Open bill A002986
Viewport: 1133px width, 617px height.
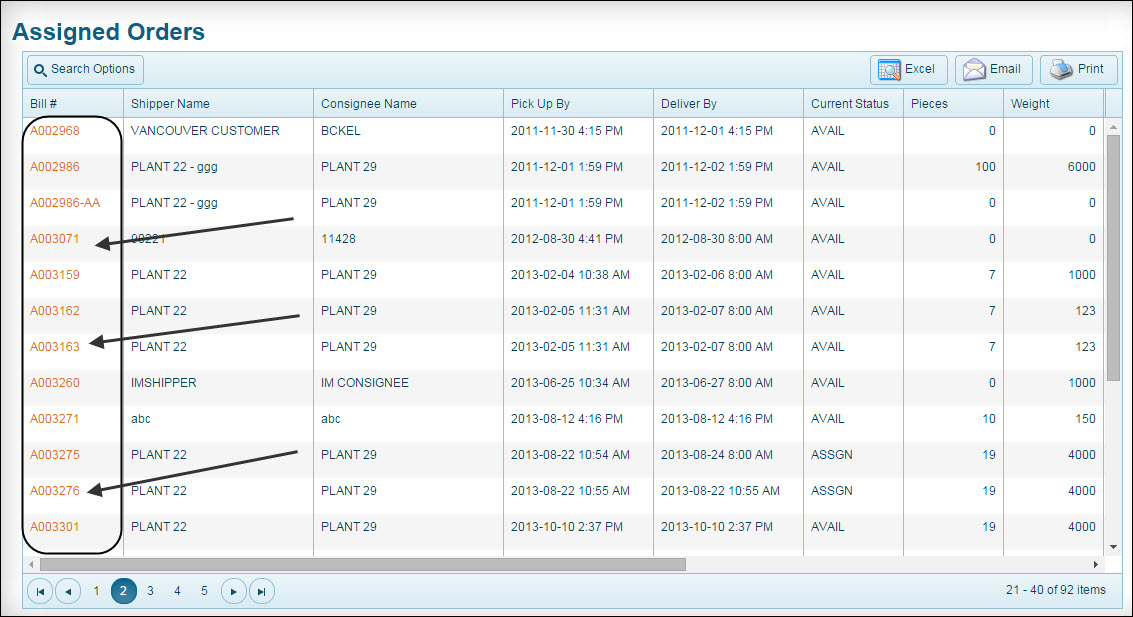coord(55,167)
